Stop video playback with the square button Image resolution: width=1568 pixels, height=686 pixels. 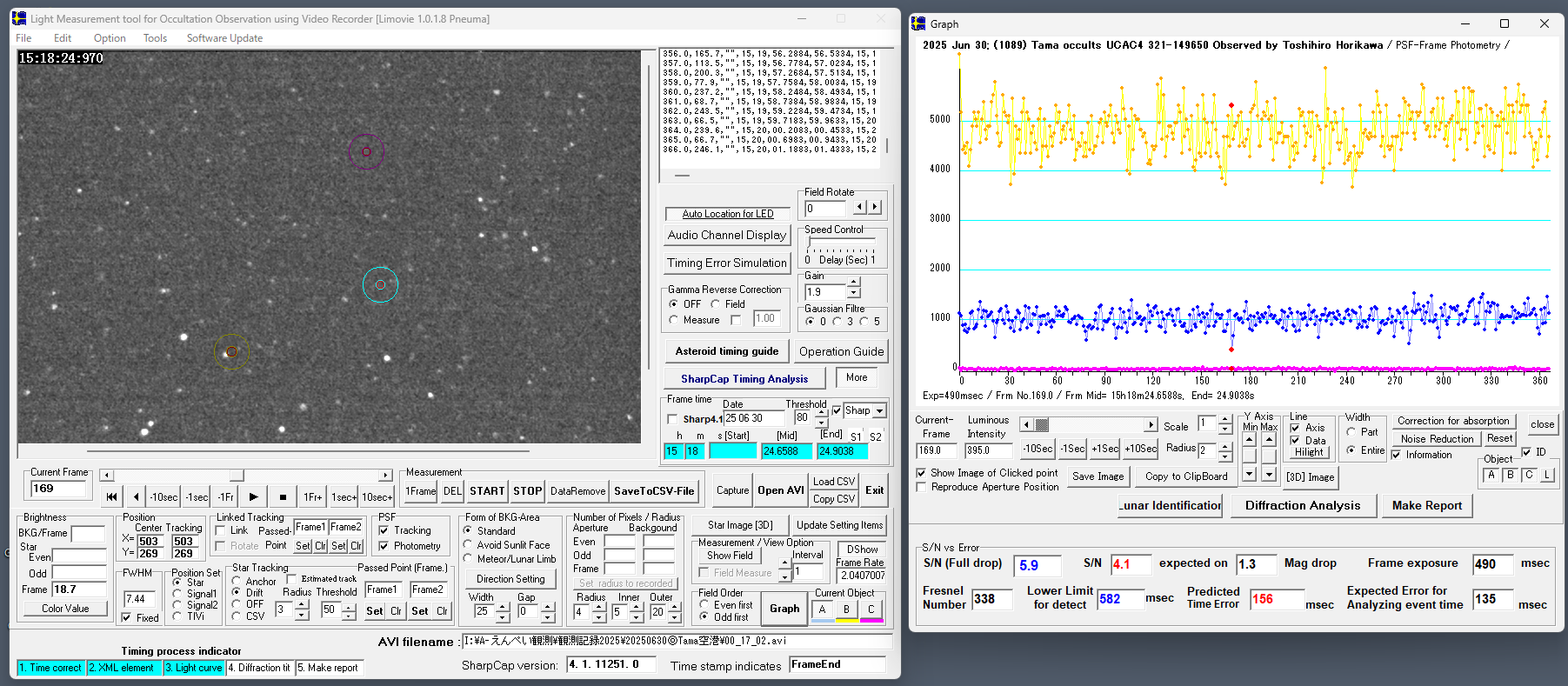click(283, 497)
